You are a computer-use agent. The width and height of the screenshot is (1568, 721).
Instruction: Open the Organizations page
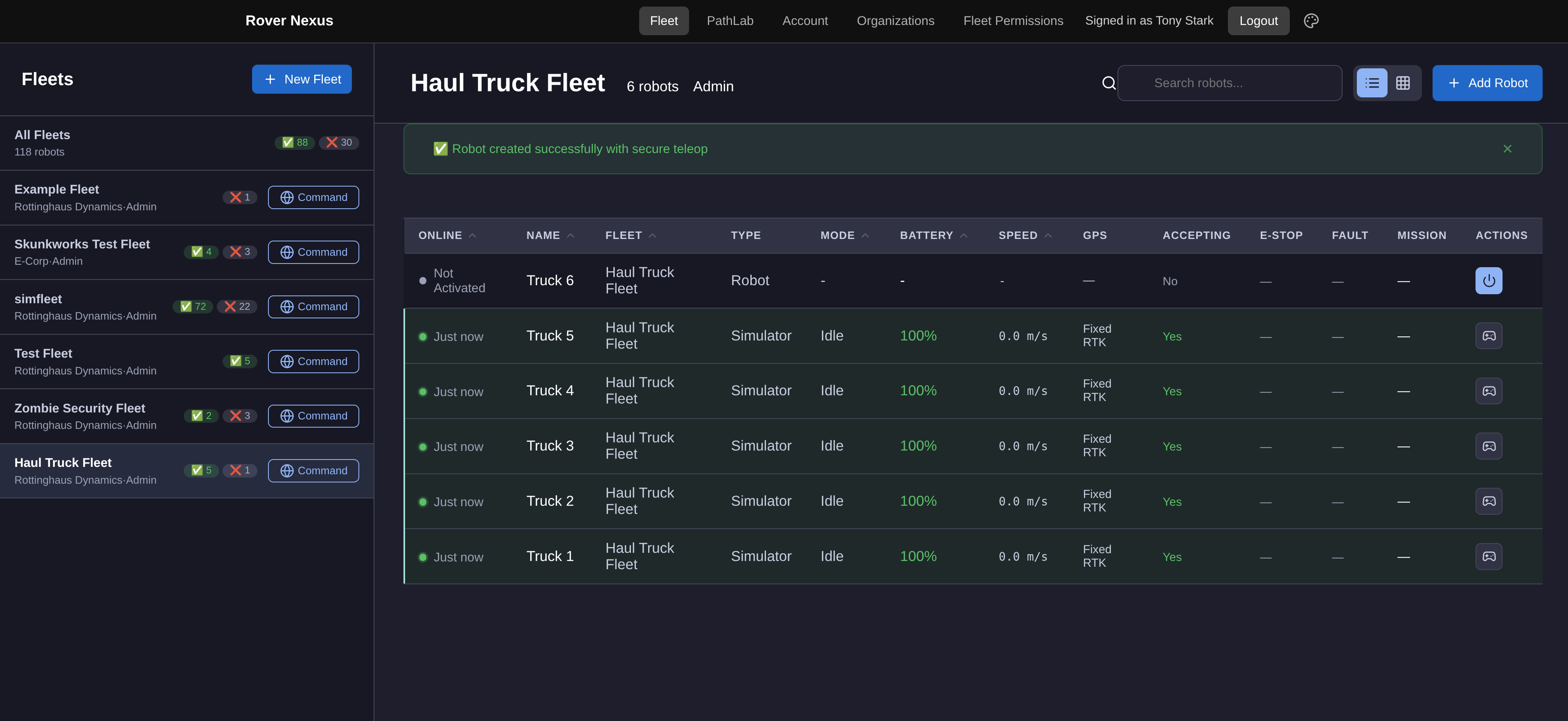click(x=895, y=21)
